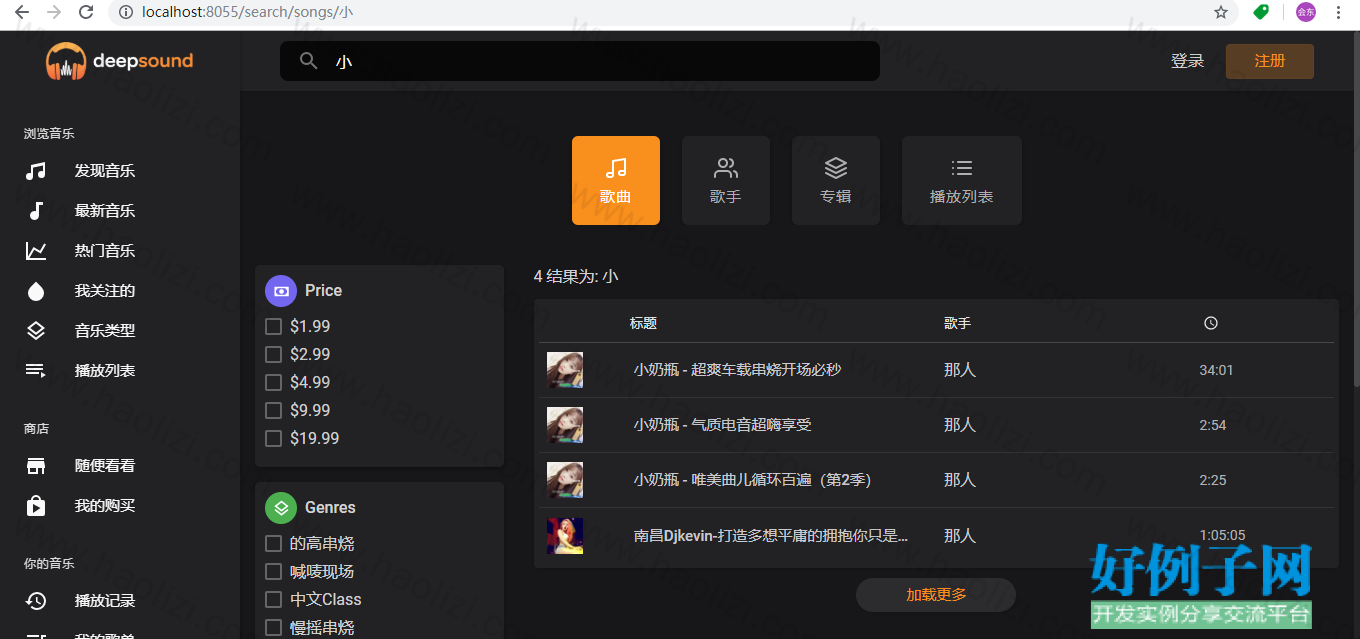This screenshot has height=639, width=1360.
Task: Check the $4.99 price filter
Action: [x=273, y=382]
